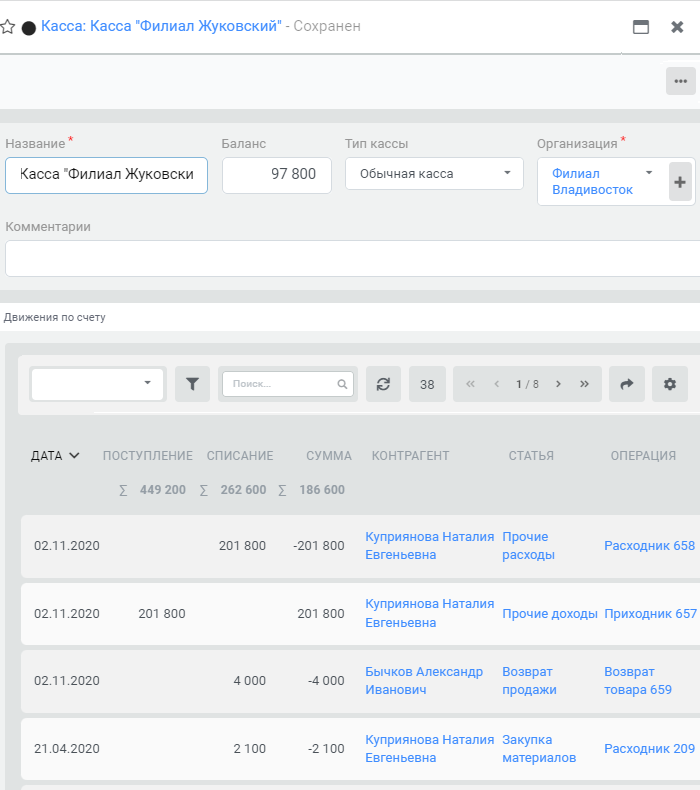The width and height of the screenshot is (700, 790).
Task: Maximize the cash register window
Action: coord(641,27)
